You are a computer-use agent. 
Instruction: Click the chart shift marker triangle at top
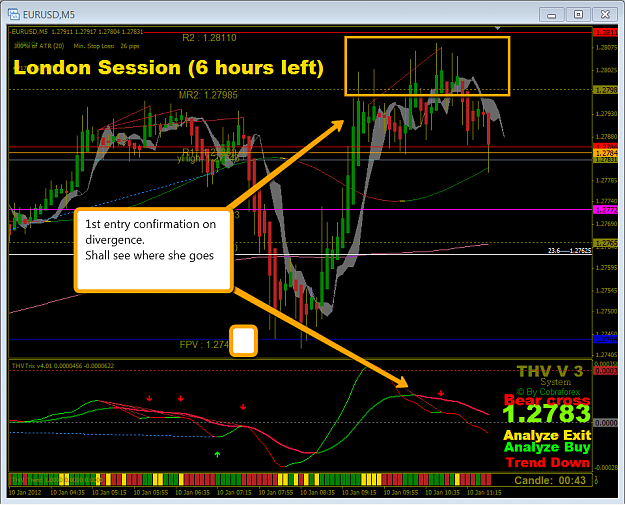click(497, 28)
